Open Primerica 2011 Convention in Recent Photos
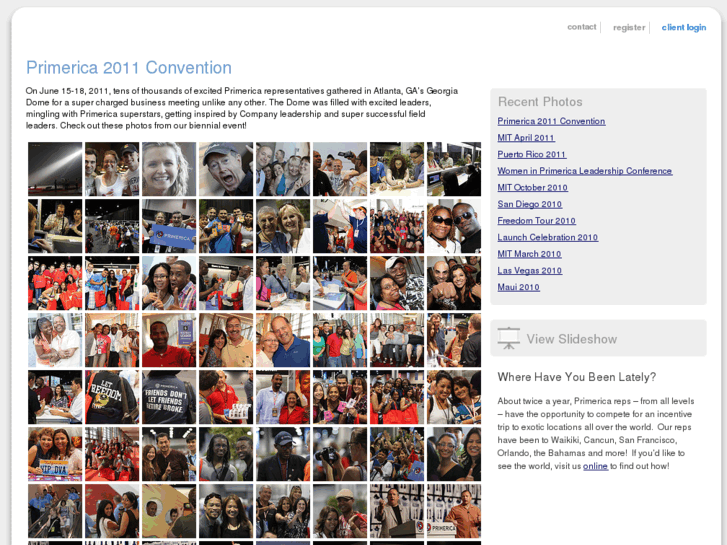The image size is (727, 545). [x=551, y=121]
